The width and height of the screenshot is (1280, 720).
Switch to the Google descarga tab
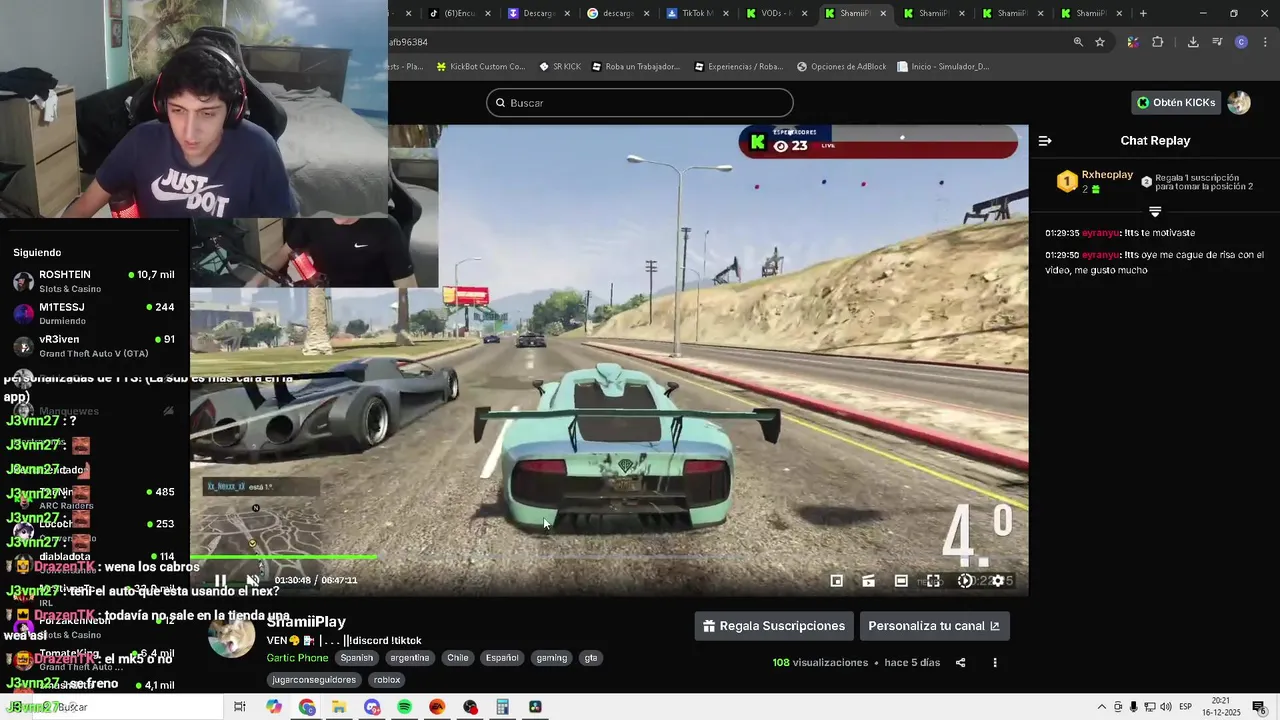pos(617,13)
